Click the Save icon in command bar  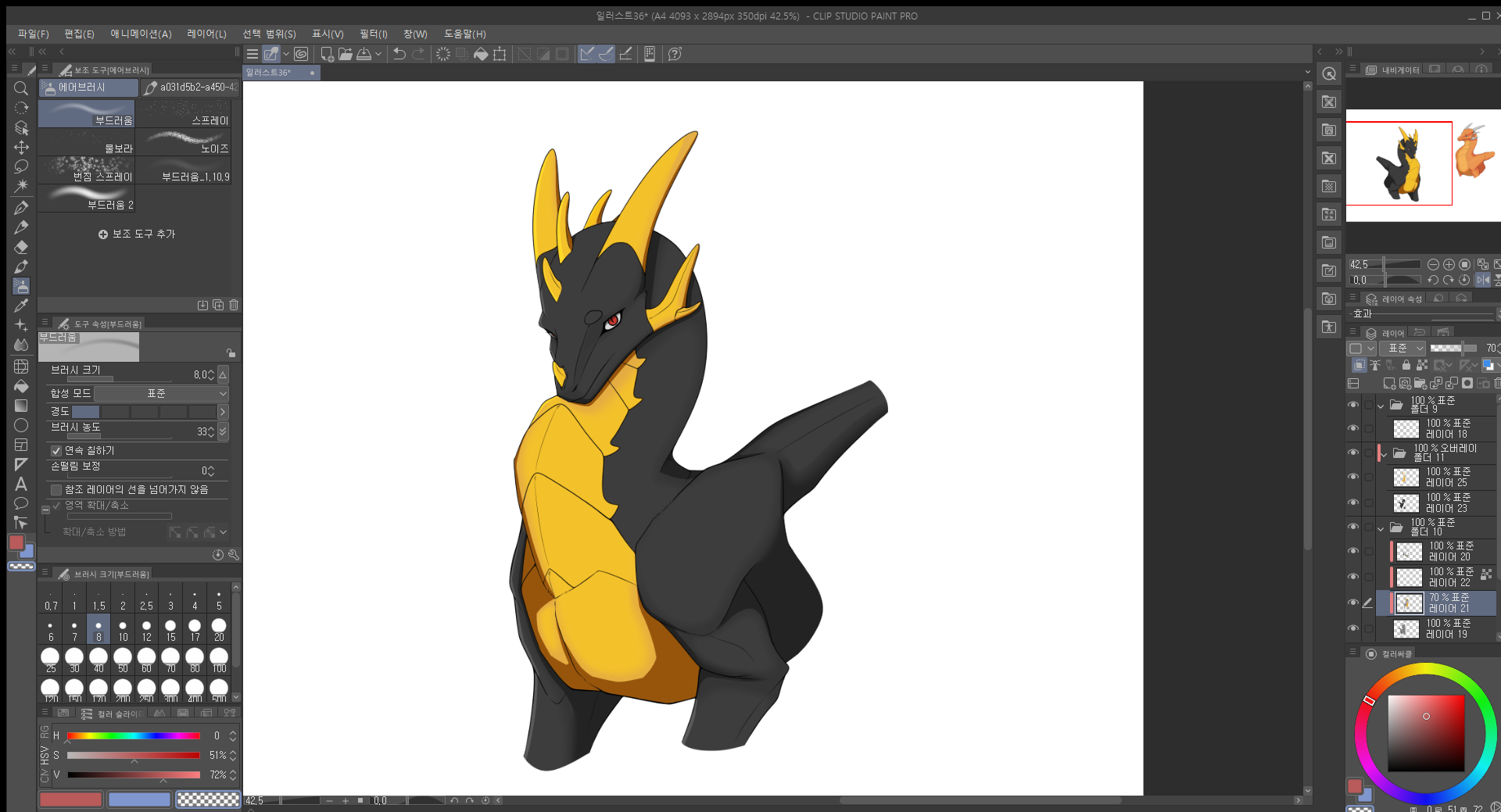click(364, 54)
